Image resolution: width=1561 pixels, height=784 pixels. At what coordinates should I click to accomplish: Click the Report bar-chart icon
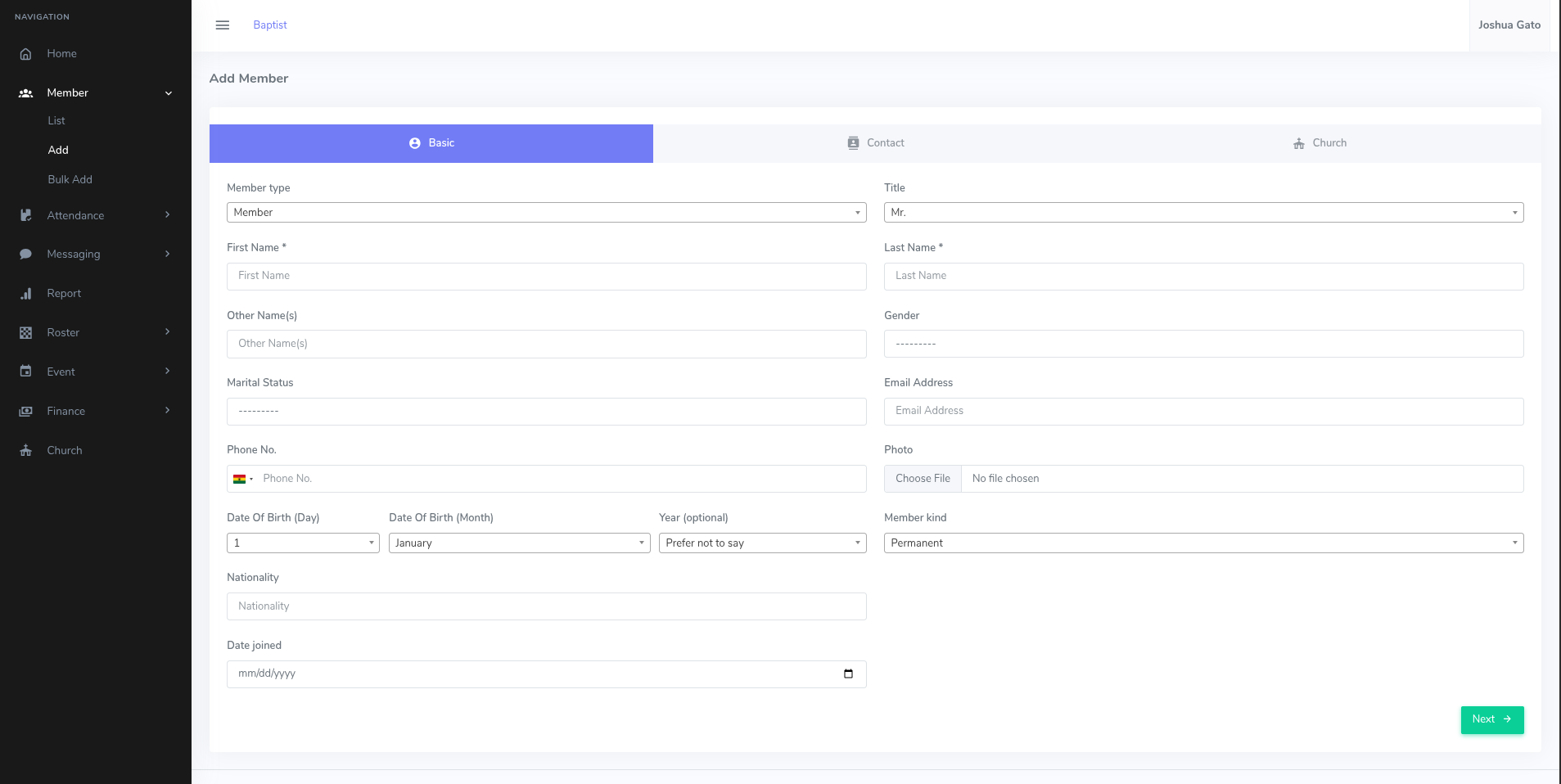coord(25,293)
